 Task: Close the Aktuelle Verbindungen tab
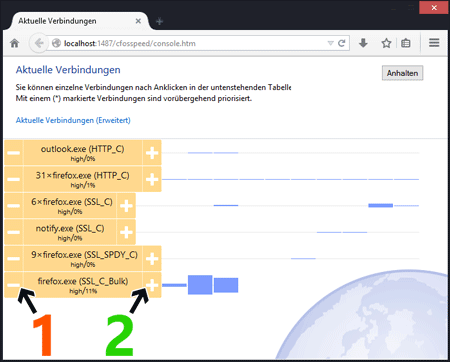[138, 21]
